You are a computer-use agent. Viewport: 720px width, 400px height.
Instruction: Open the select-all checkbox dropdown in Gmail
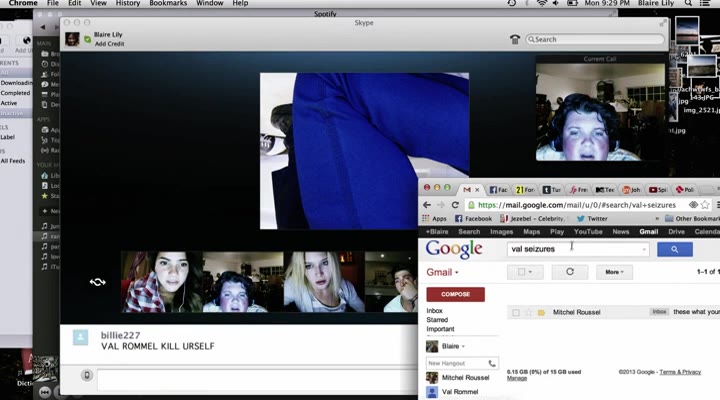pos(524,272)
